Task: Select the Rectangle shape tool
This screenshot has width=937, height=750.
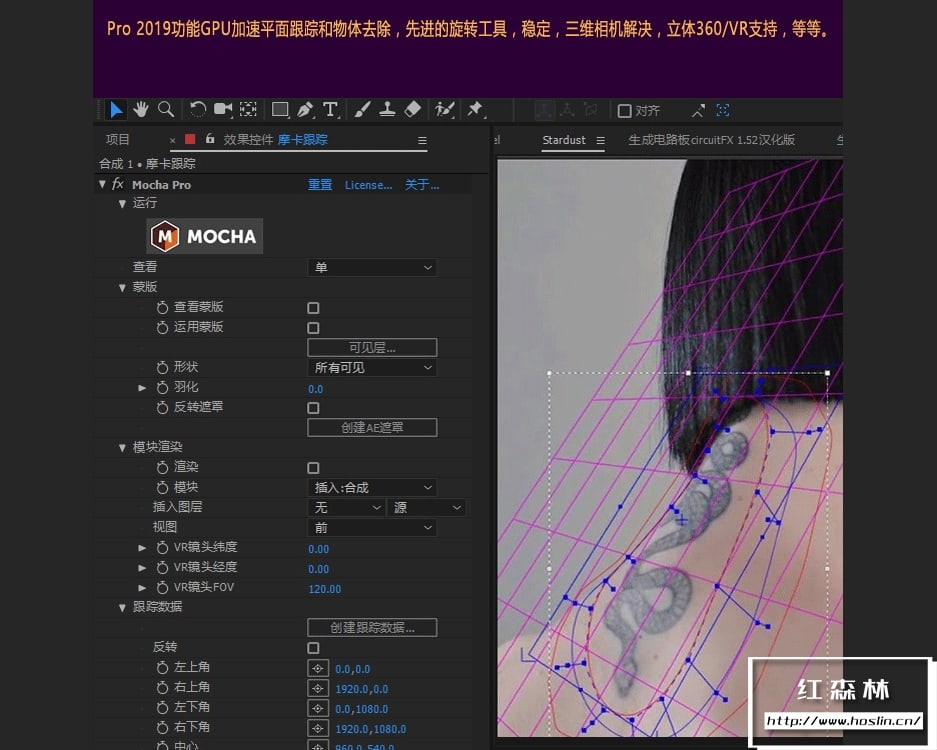Action: (x=280, y=109)
